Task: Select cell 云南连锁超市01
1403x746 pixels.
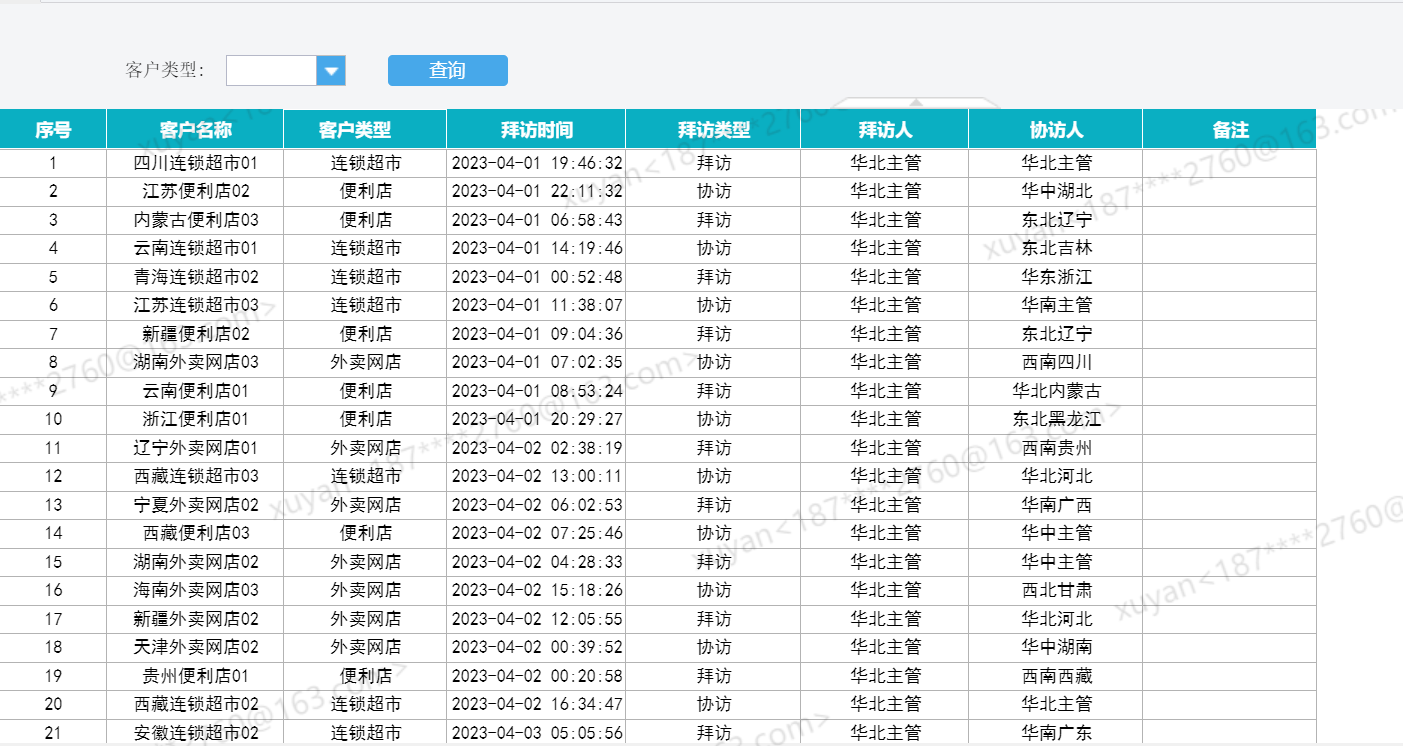Action: (195, 248)
